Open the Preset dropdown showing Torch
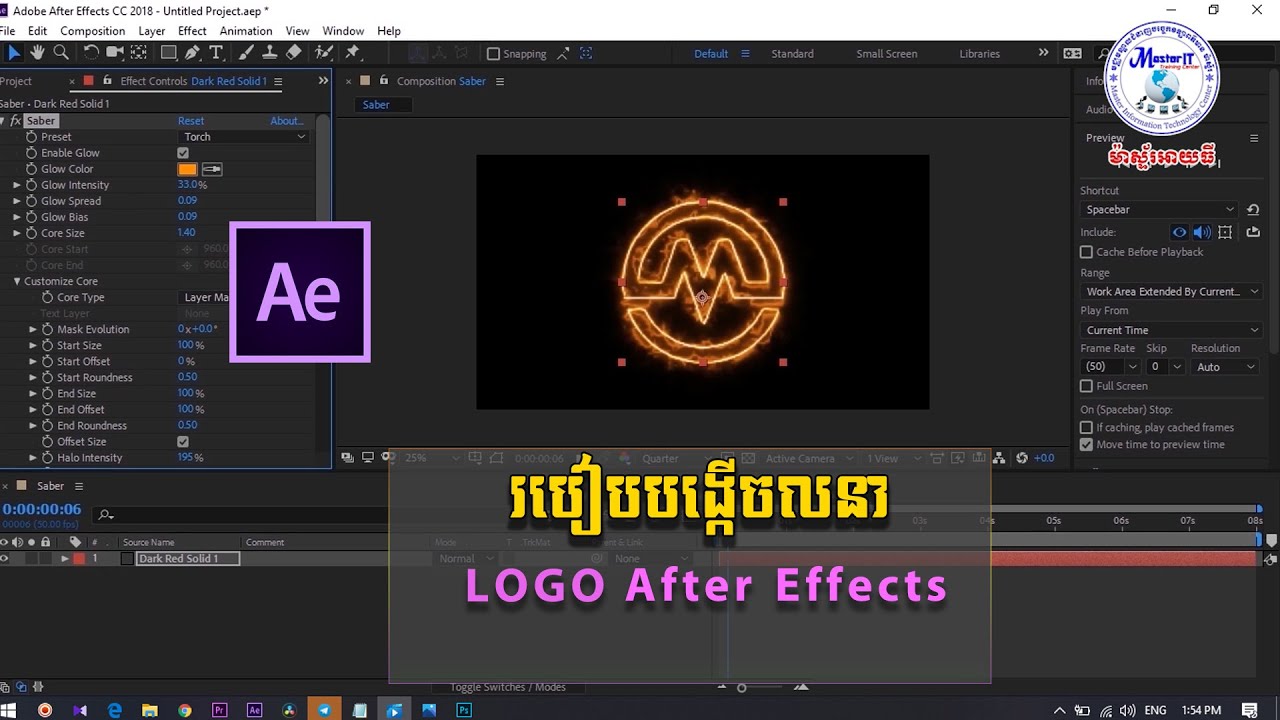Image resolution: width=1280 pixels, height=720 pixels. pos(244,137)
